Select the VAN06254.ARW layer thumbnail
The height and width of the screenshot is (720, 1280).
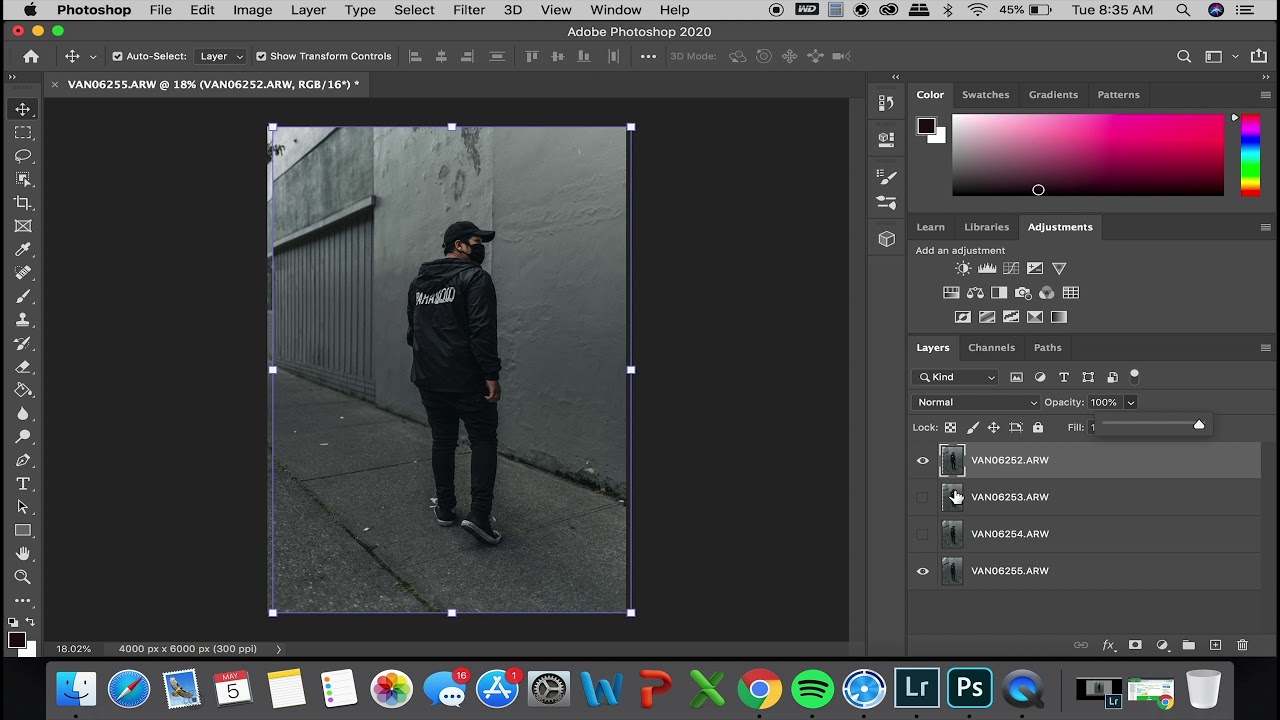pyautogui.click(x=952, y=534)
